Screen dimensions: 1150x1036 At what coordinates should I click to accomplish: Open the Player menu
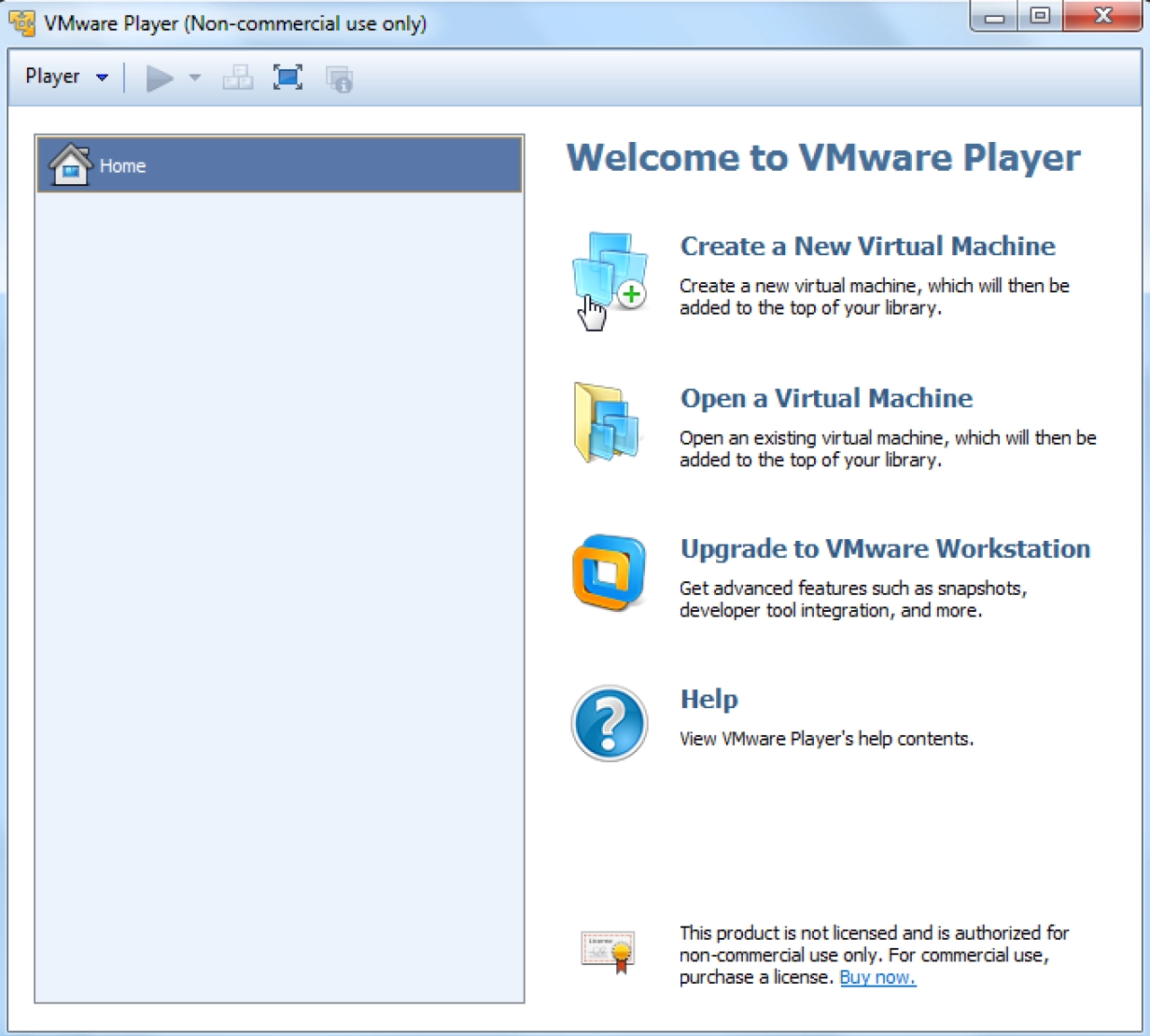click(66, 76)
